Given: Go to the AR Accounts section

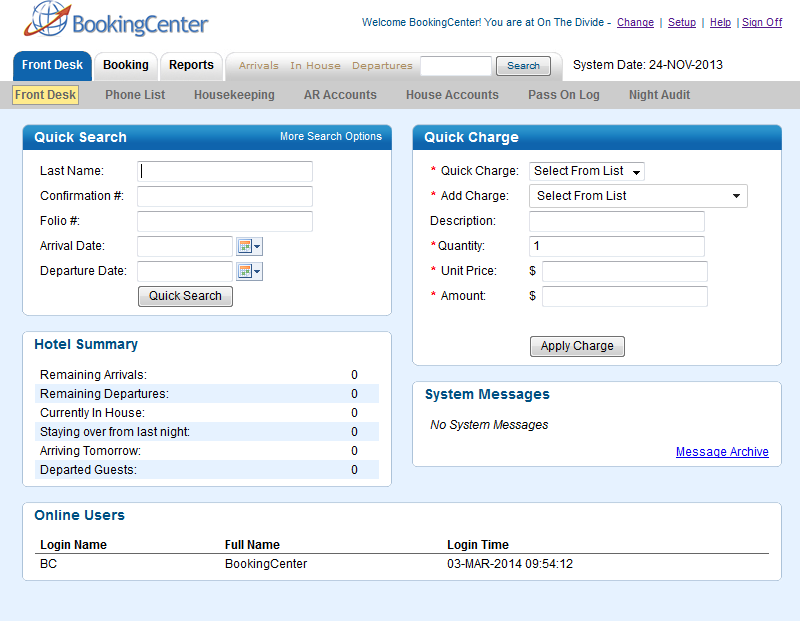Looking at the screenshot, I should (x=340, y=95).
